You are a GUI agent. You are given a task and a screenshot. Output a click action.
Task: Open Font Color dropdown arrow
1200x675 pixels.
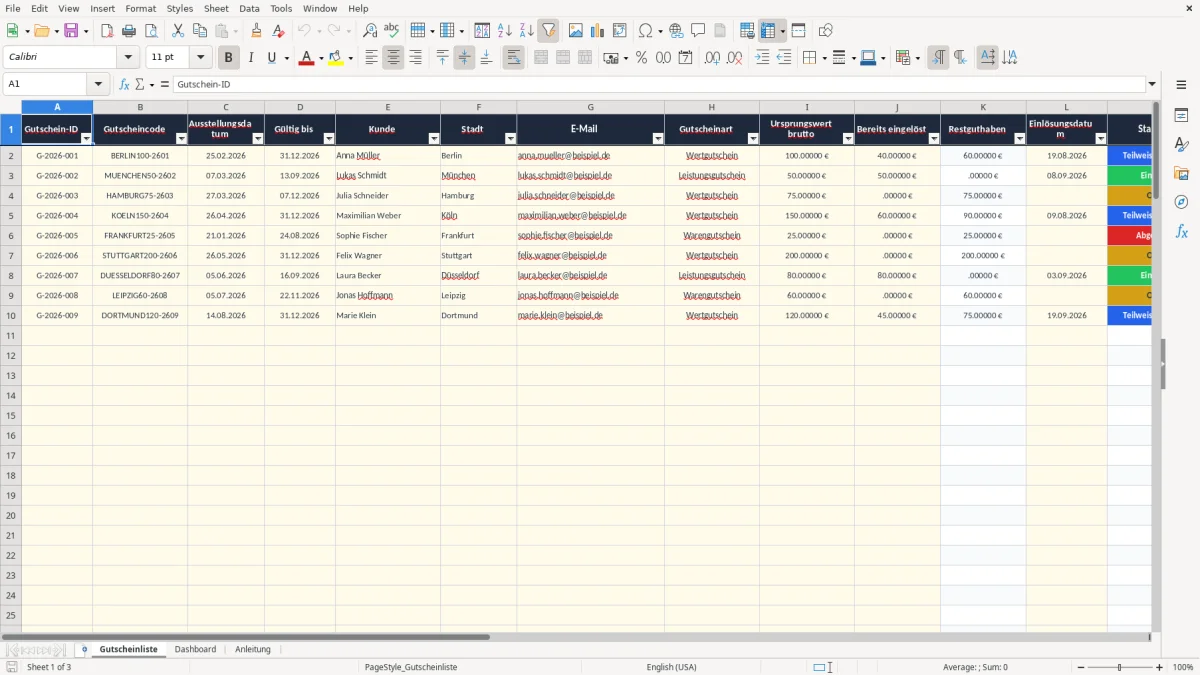(321, 58)
